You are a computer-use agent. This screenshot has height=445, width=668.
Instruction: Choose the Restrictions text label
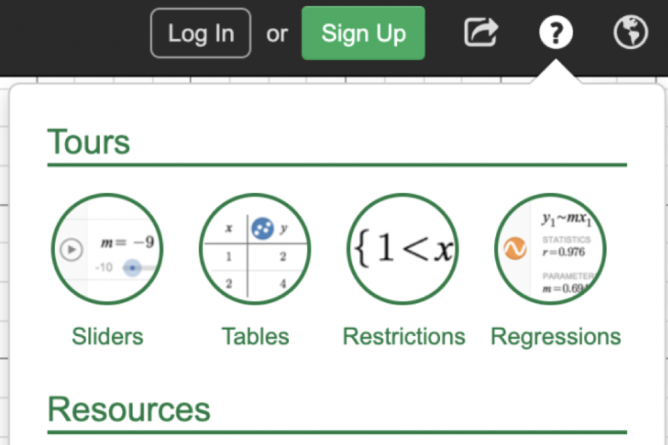(403, 336)
